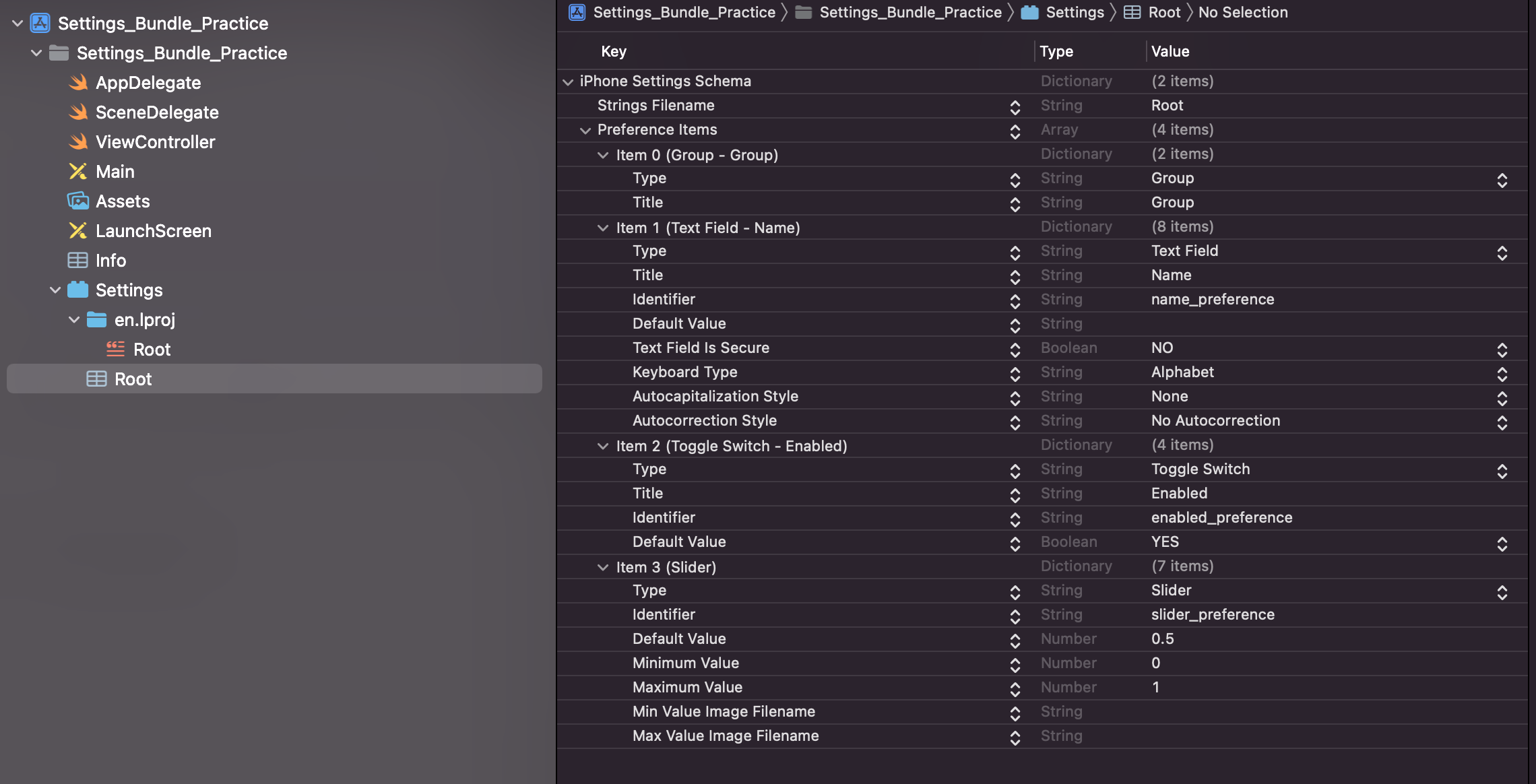1536x784 pixels.
Task: Open the ViewController file
Action: (156, 142)
